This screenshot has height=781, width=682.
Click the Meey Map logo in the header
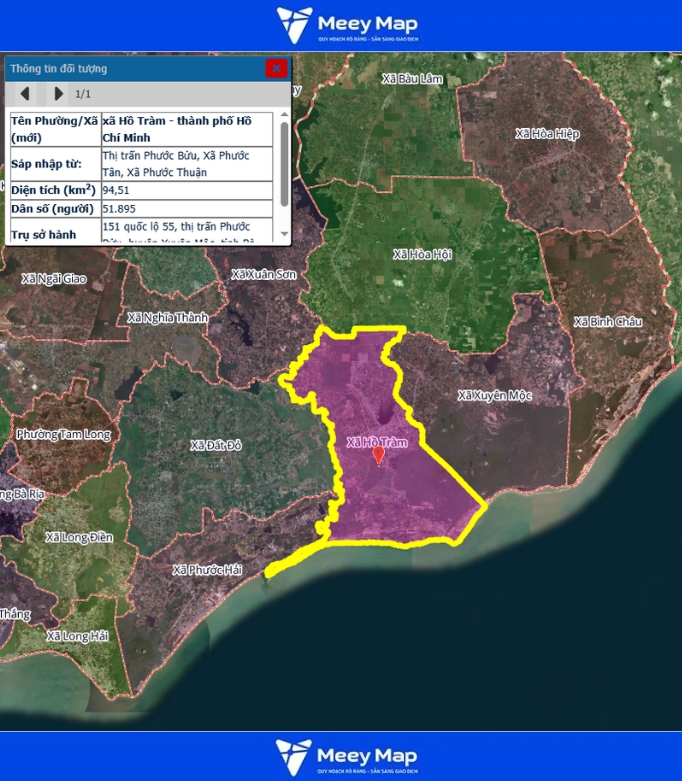tap(347, 26)
